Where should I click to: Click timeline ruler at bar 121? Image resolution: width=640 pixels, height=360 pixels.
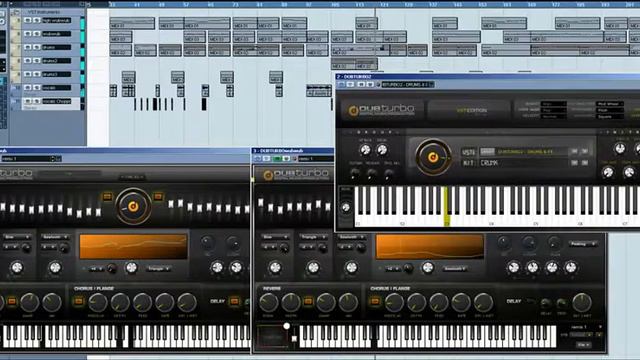coord(384,4)
